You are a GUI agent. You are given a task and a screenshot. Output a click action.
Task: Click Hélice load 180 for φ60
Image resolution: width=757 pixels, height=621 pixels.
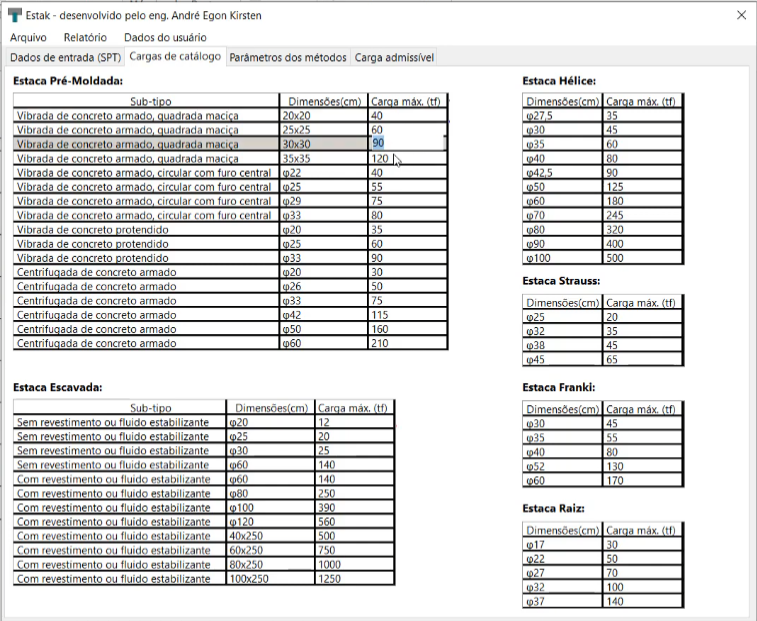[643, 201]
